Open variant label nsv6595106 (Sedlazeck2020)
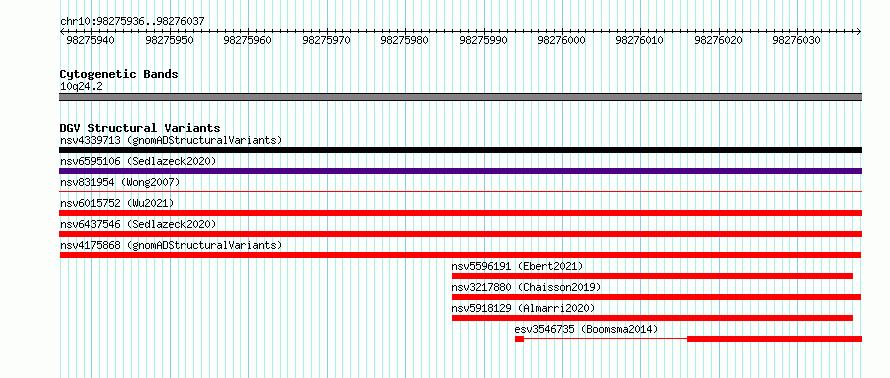 click(x=138, y=161)
